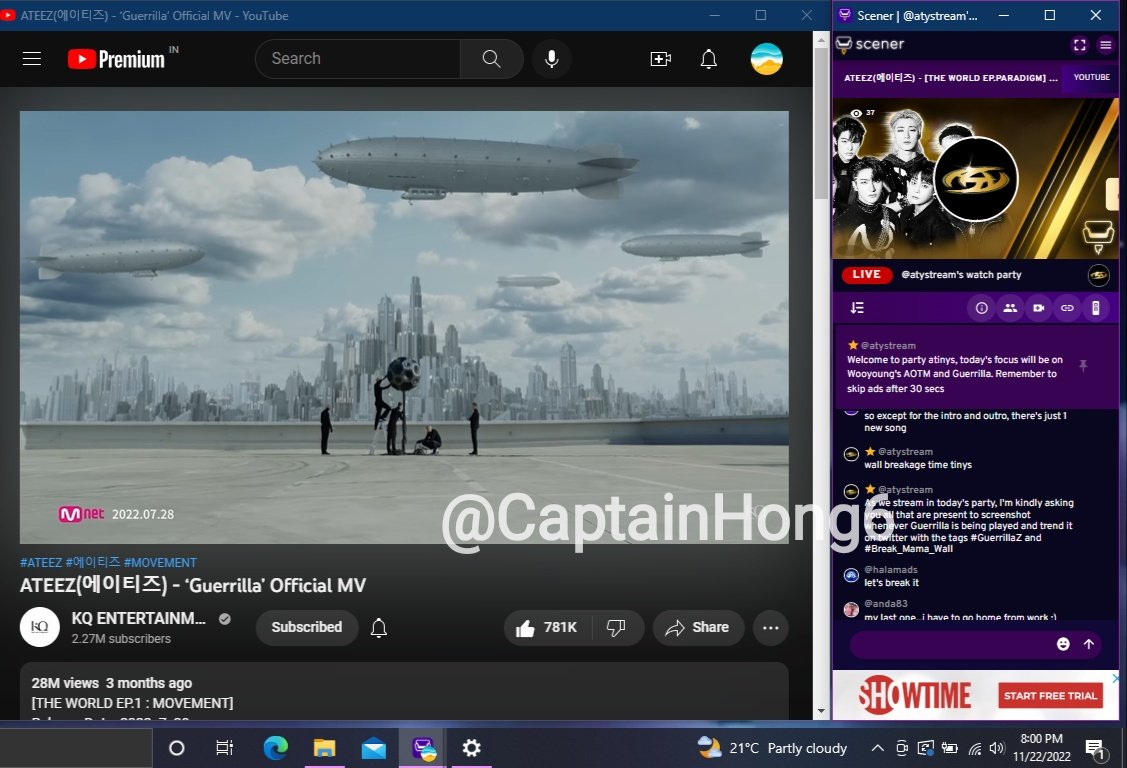The image size is (1127, 768).
Task: Click the Scener couch seat icon
Action: click(x=1098, y=235)
